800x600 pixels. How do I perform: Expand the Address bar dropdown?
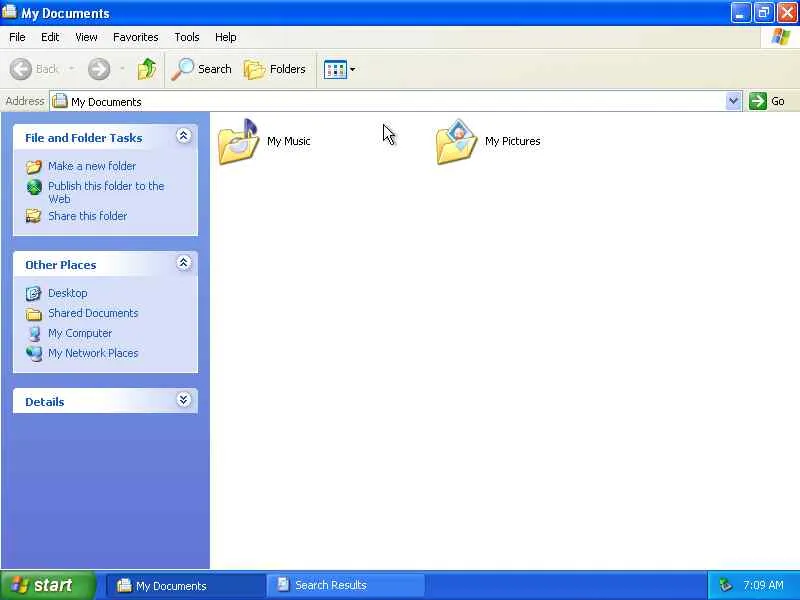(733, 101)
